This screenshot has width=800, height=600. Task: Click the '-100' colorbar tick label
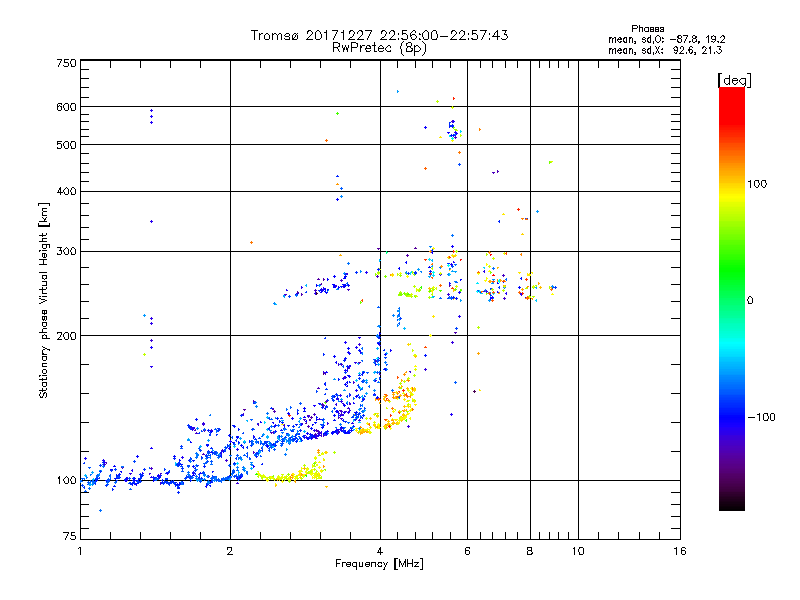coord(762,417)
